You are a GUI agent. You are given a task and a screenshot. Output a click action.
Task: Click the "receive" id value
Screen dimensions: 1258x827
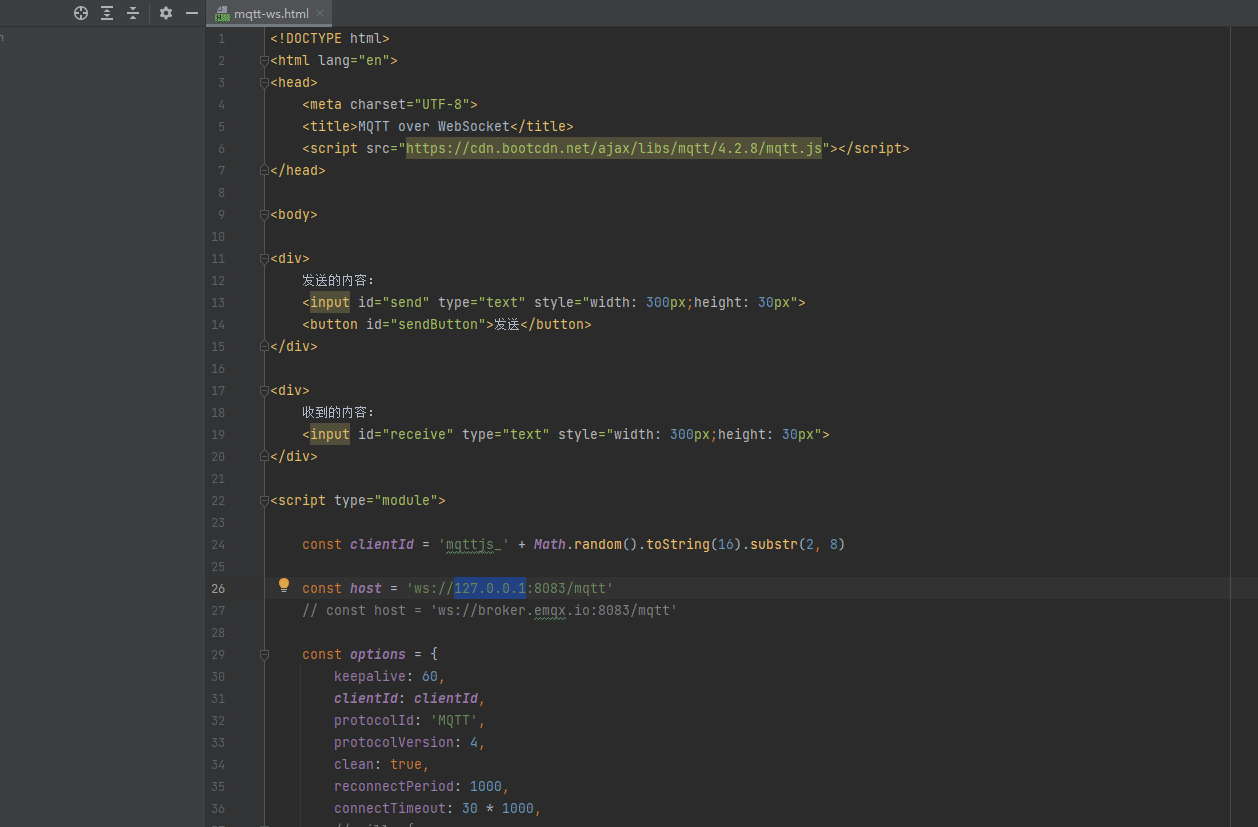click(418, 434)
